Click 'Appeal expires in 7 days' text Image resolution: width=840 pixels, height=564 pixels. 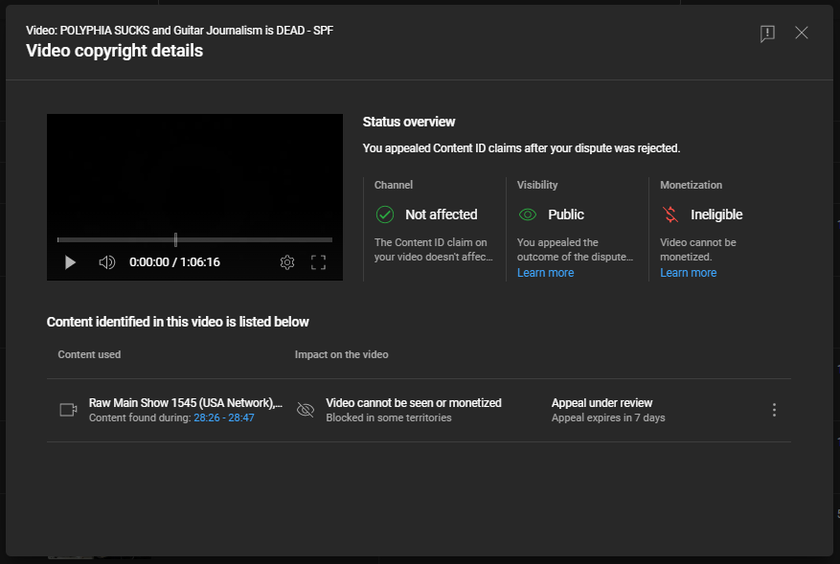(609, 417)
